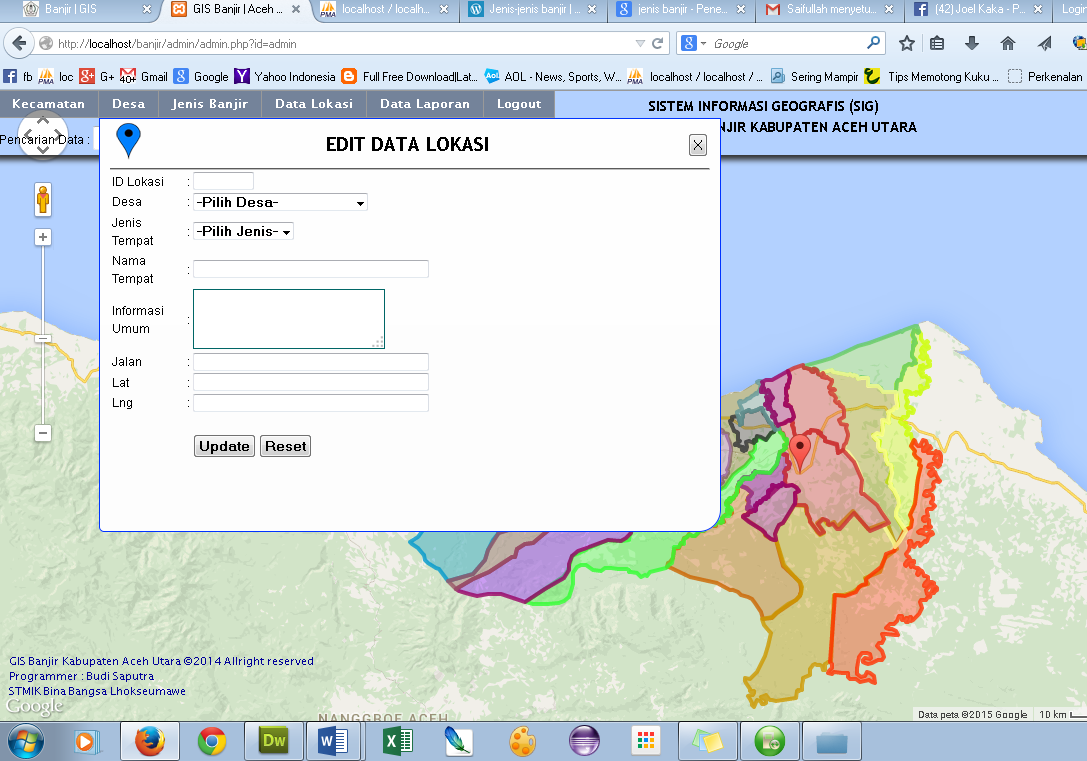Click the blue marker icon in the edit dialog
Viewport: 1087px width, 761px height.
127,140
